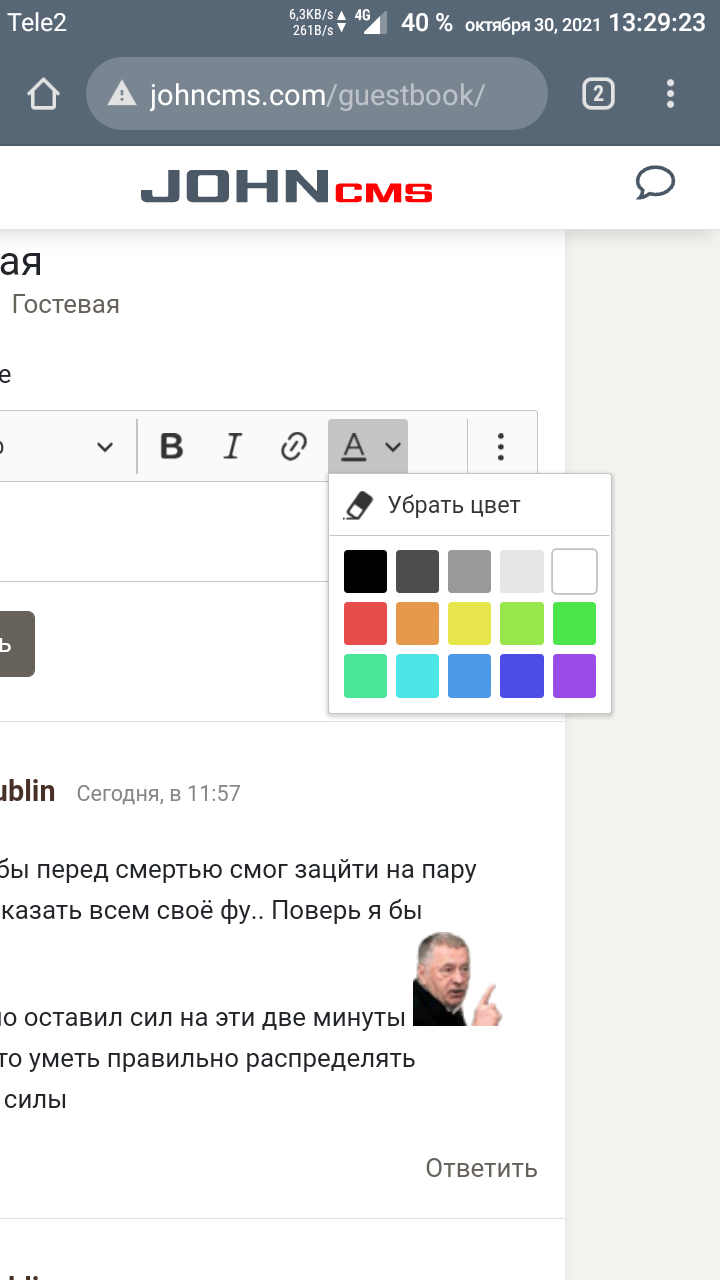Viewport: 720px width, 1280px height.
Task: Open the editor more-options vertical dots
Action: 501,446
